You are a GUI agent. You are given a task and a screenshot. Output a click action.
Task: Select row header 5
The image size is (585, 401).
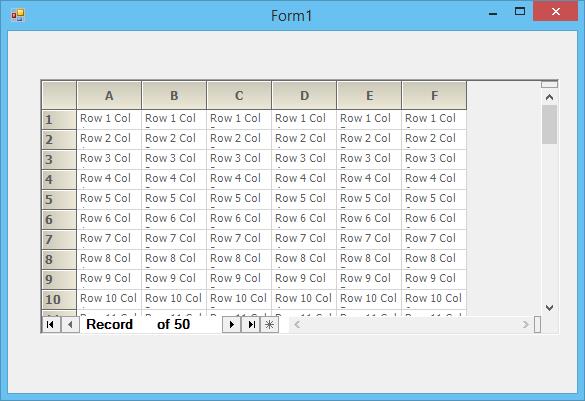59,200
